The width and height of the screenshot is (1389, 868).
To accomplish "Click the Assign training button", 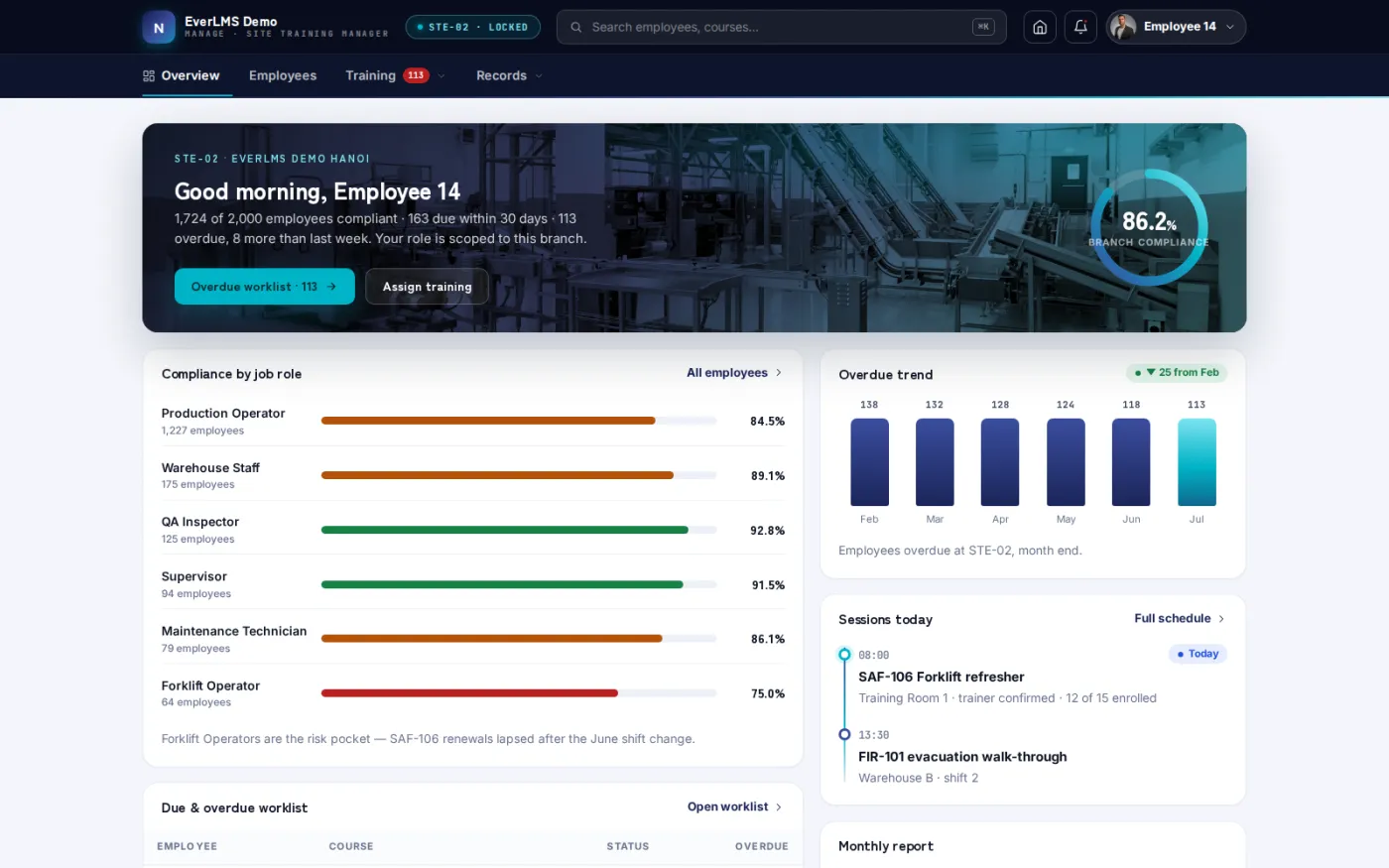I will coord(427,287).
